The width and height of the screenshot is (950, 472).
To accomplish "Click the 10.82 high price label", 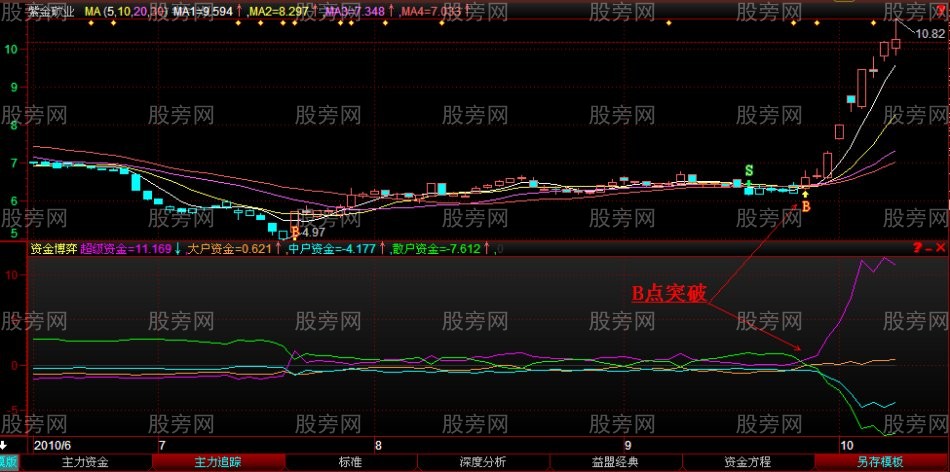I will [930, 34].
